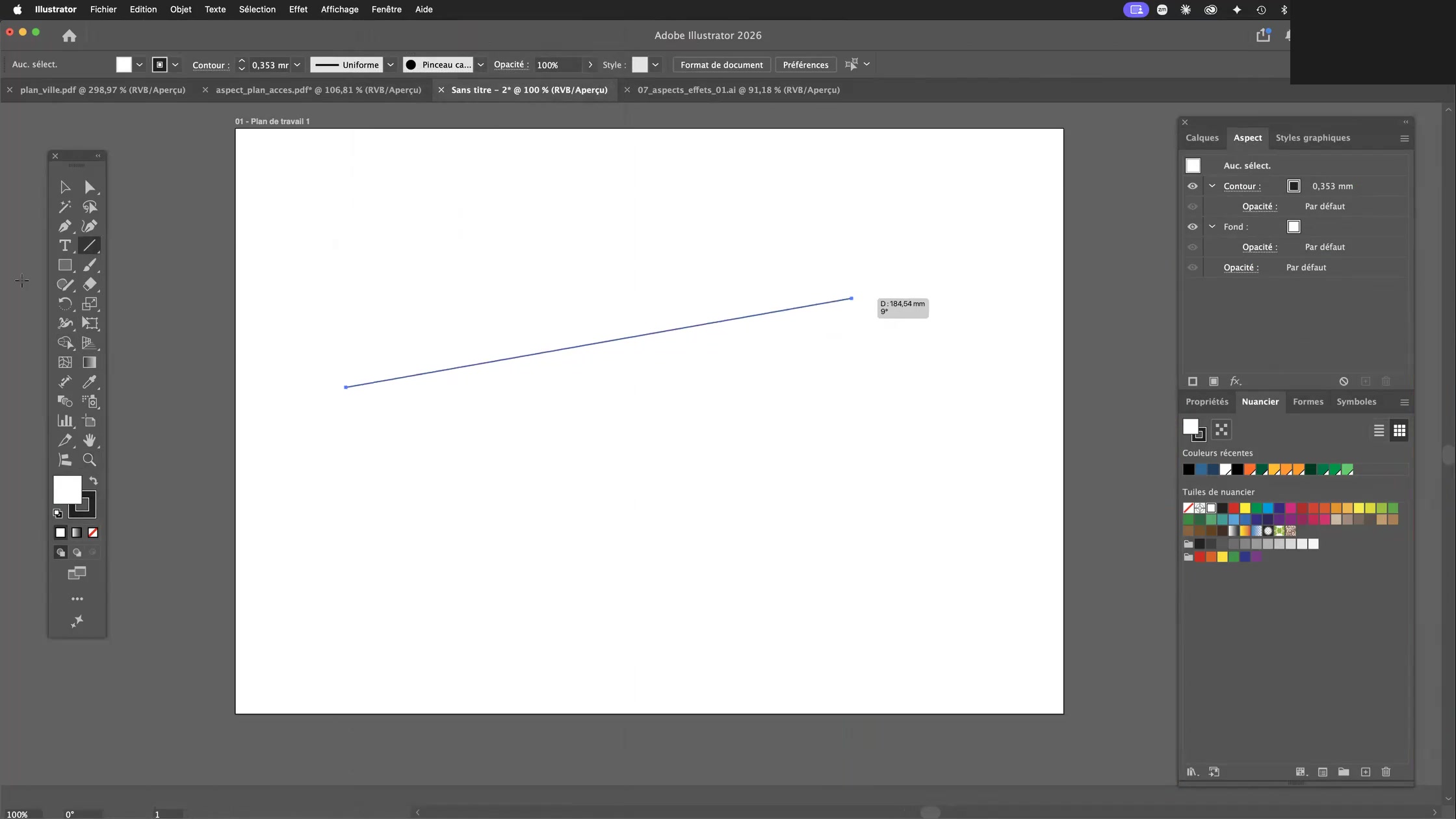Select the Curvature tool
Image resolution: width=1456 pixels, height=819 pixels.
[x=90, y=226]
